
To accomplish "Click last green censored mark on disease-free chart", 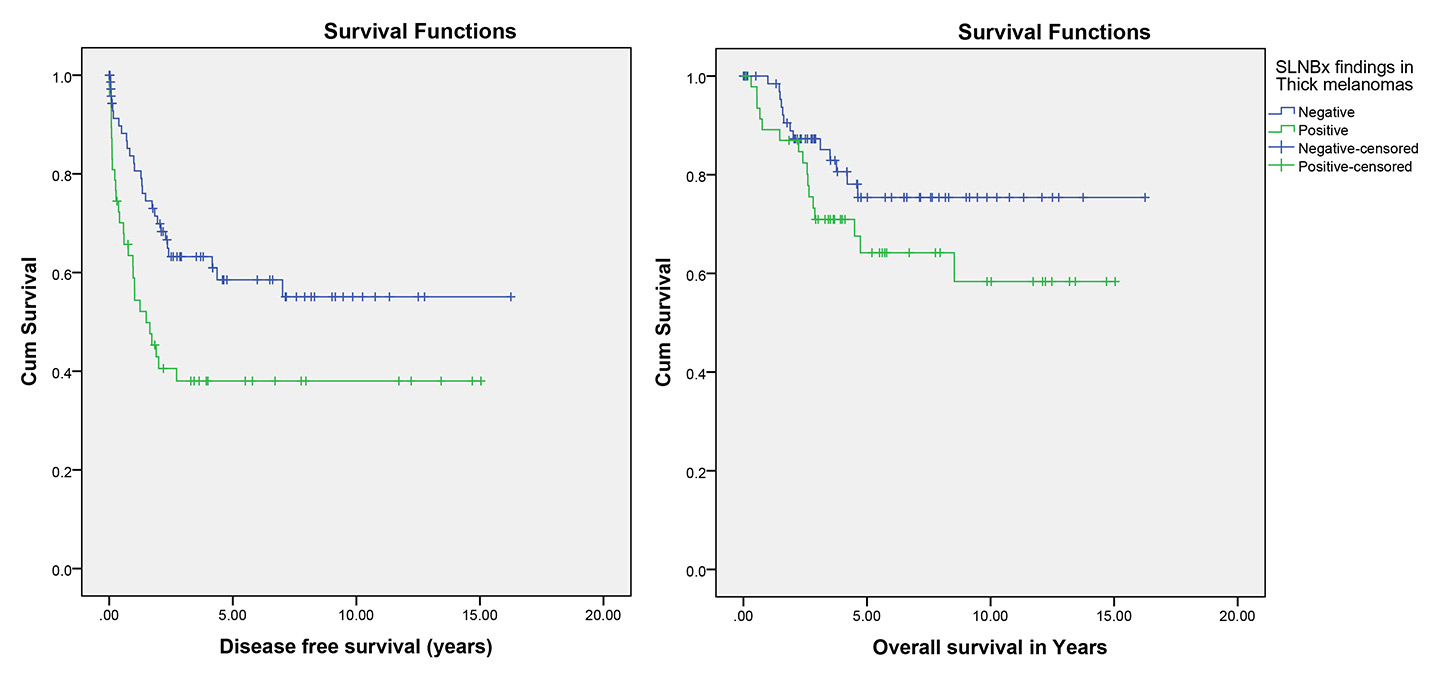I will [x=481, y=381].
